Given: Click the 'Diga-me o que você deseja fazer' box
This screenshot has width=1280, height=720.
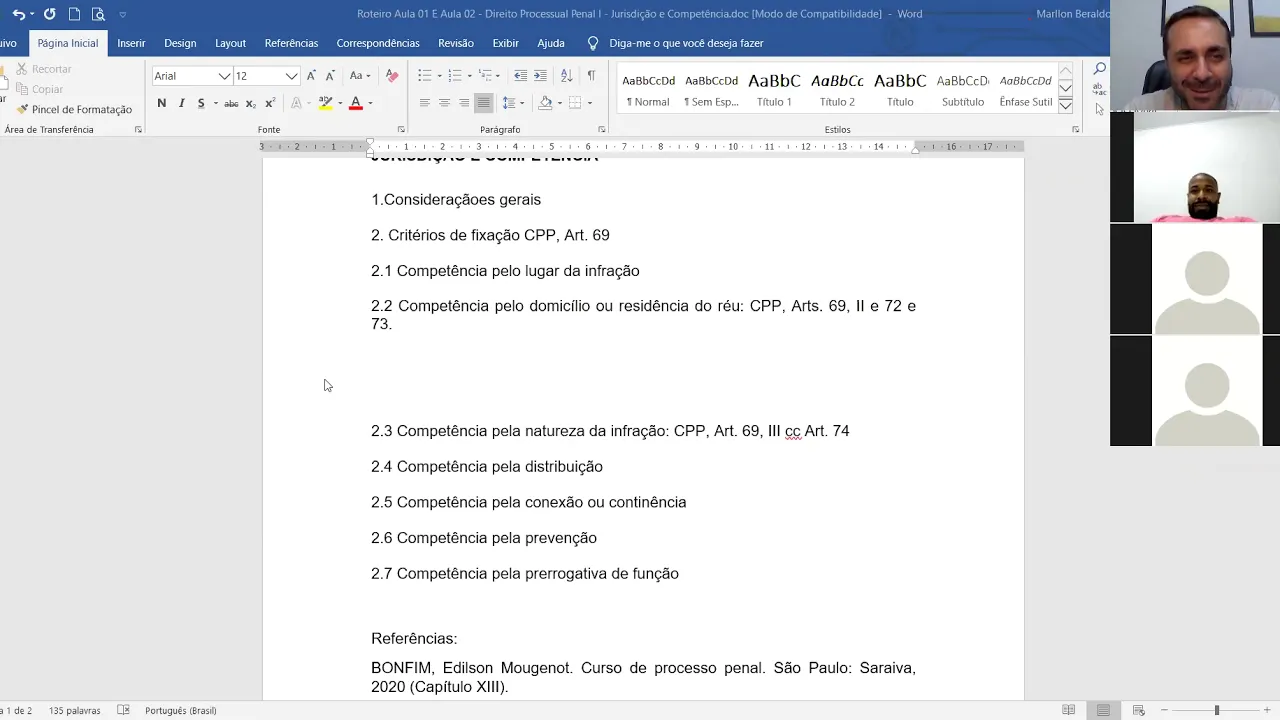Looking at the screenshot, I should click(x=685, y=43).
